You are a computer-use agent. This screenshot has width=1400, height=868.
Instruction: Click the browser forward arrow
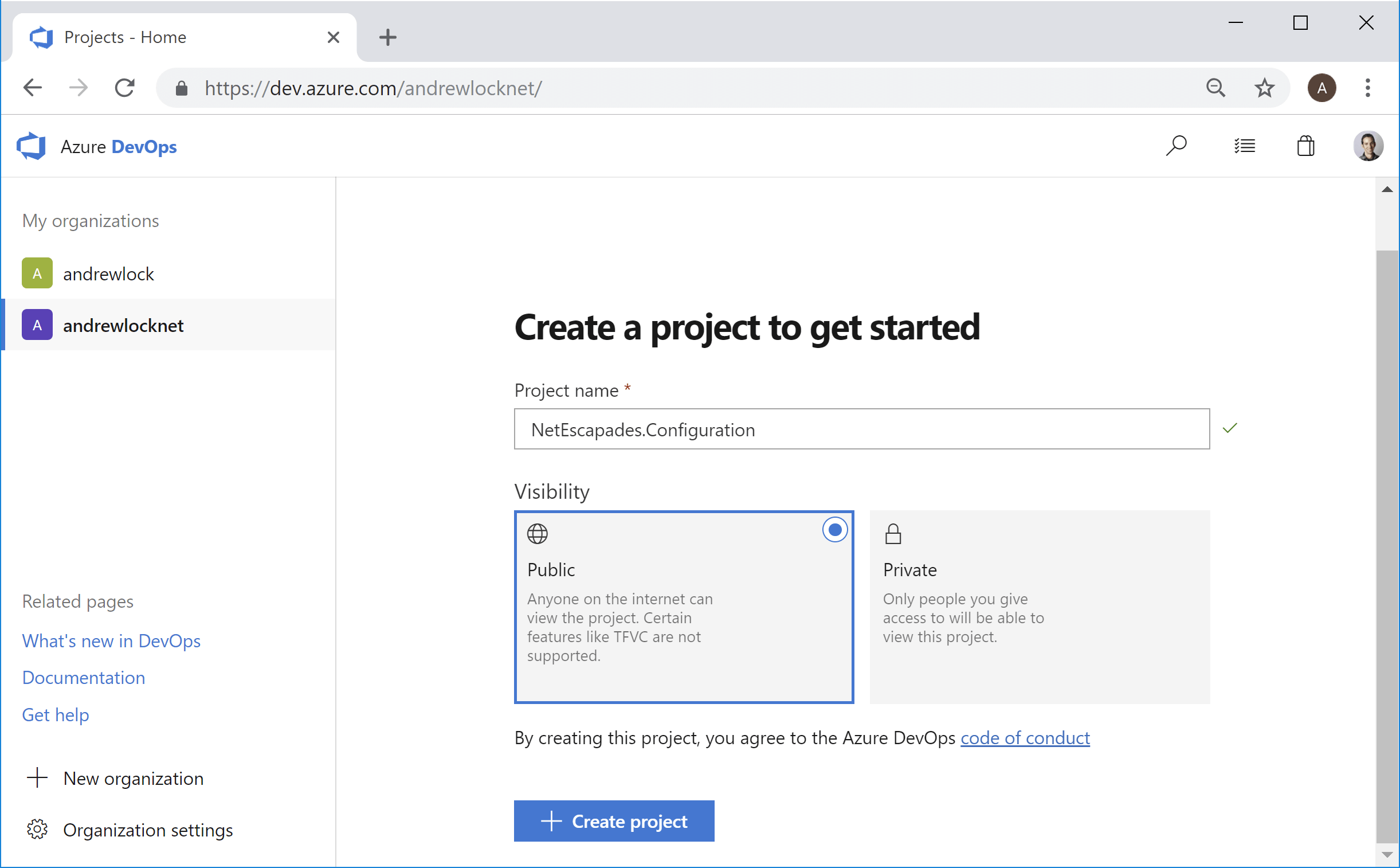point(79,88)
